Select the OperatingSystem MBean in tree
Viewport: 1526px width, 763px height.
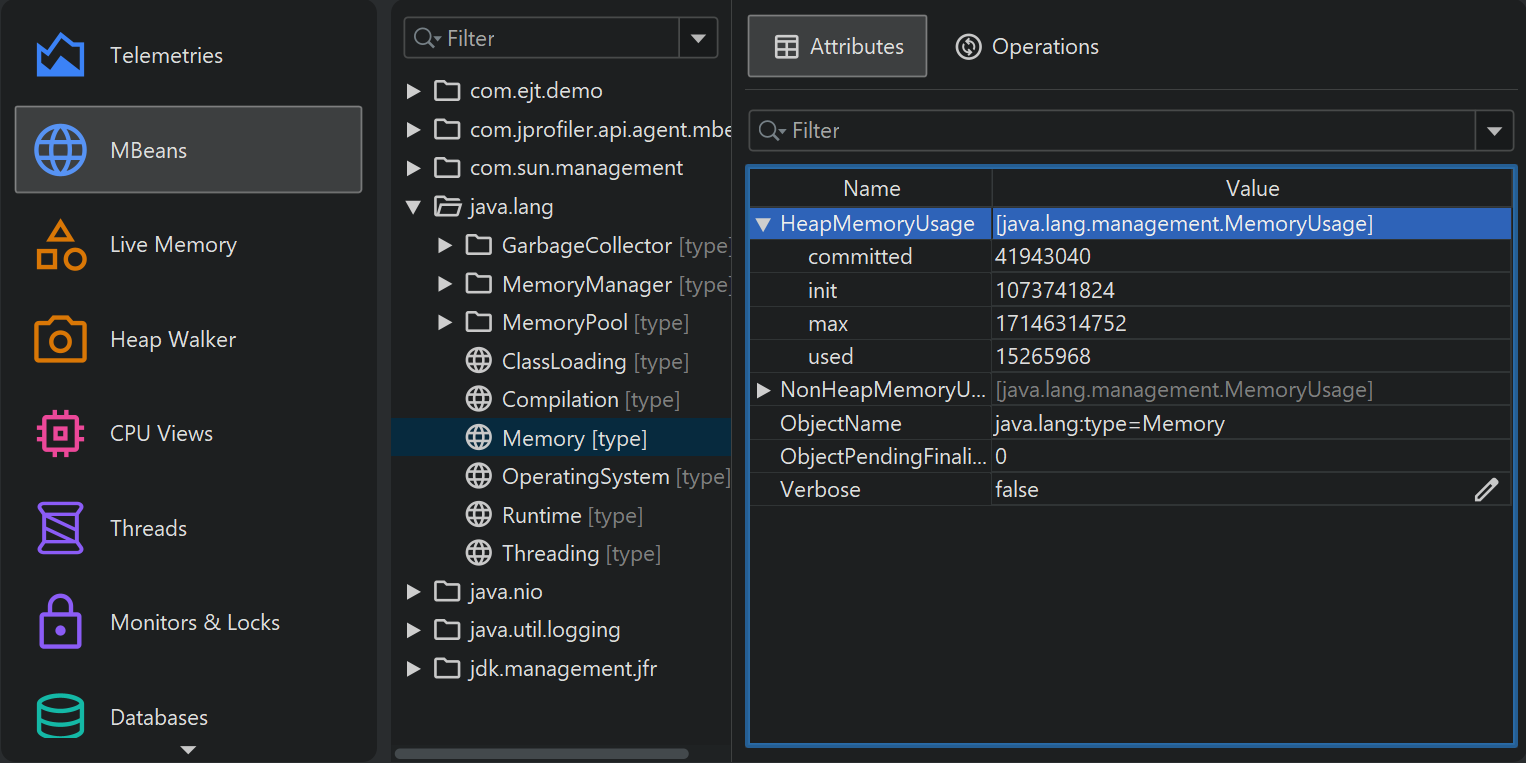[x=585, y=477]
